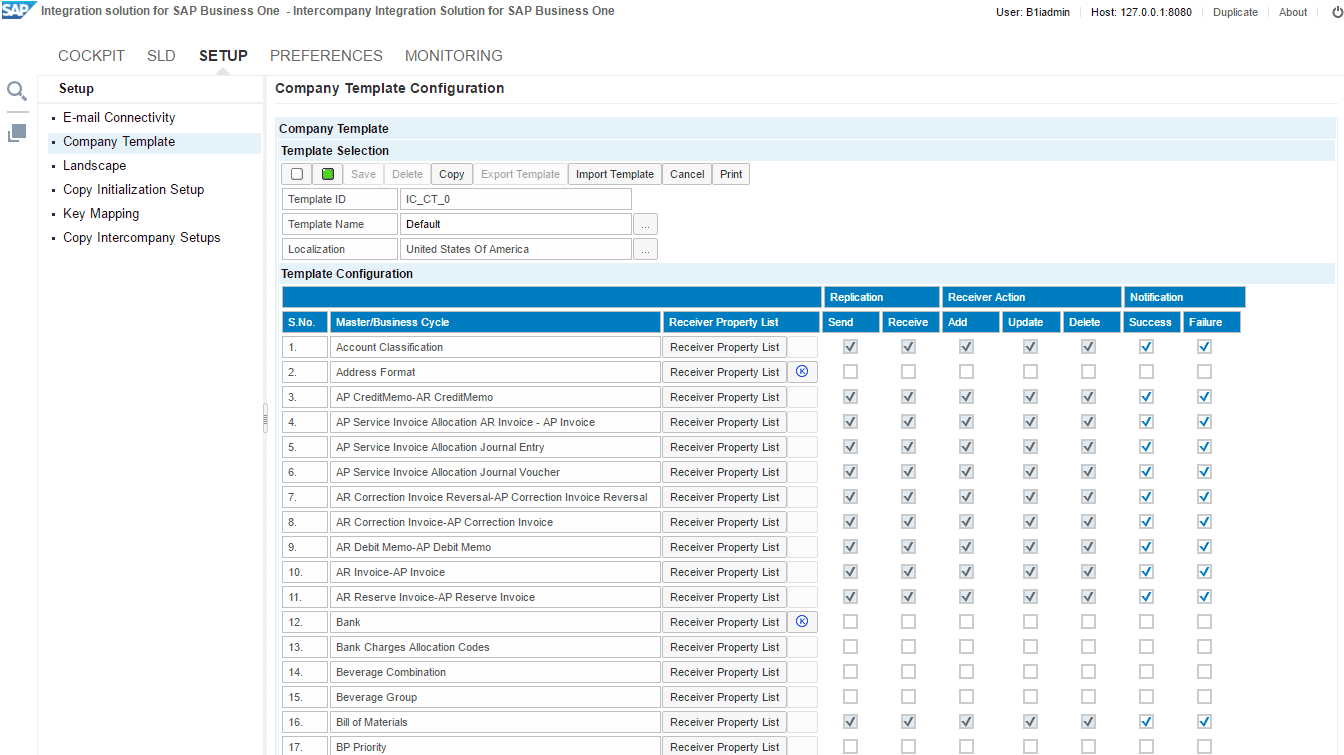
Task: Toggle Success checkbox for AR Correction Invoice Reversal row
Action: click(x=1147, y=497)
